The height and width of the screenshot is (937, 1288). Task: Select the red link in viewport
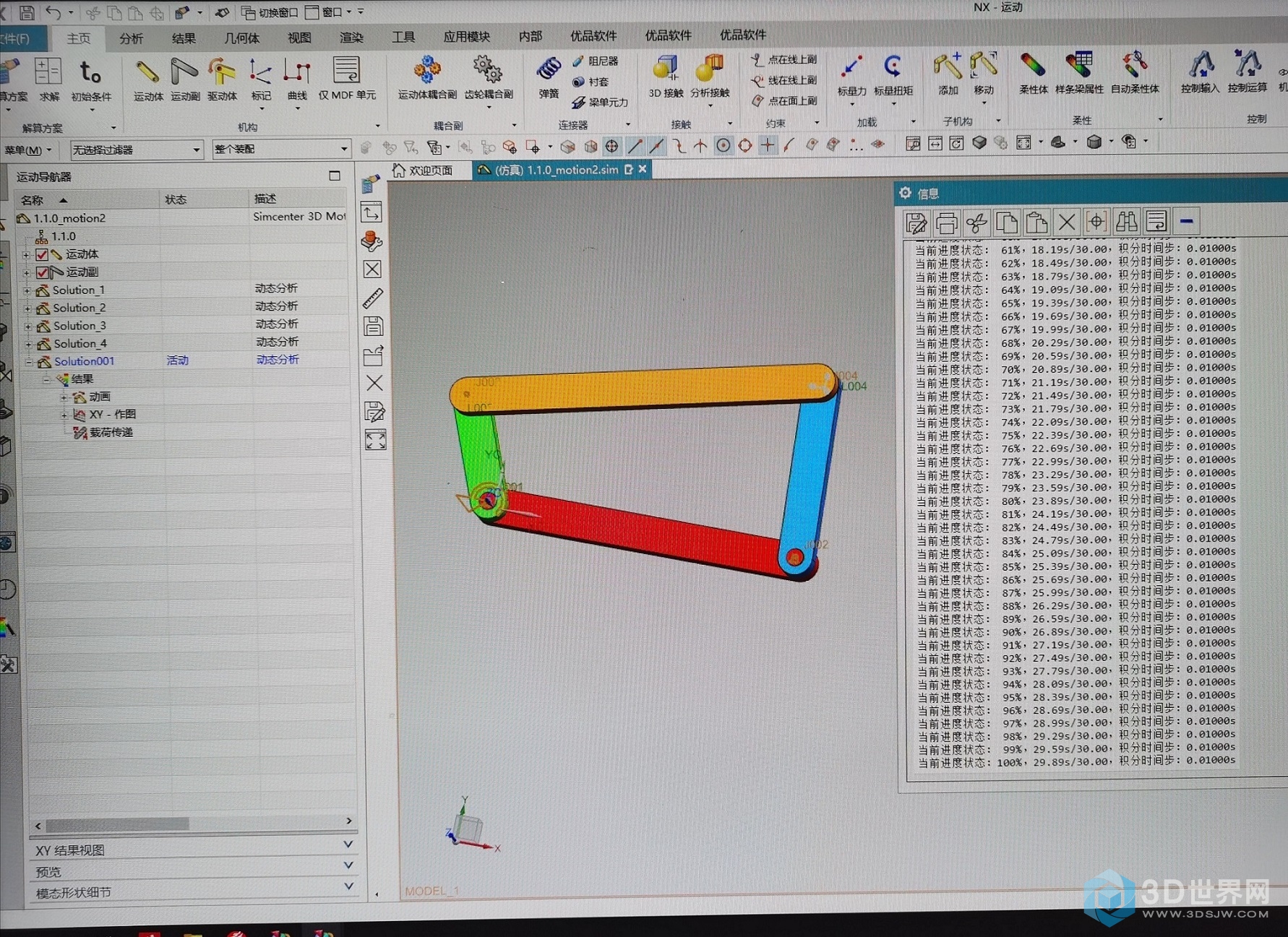tap(643, 535)
